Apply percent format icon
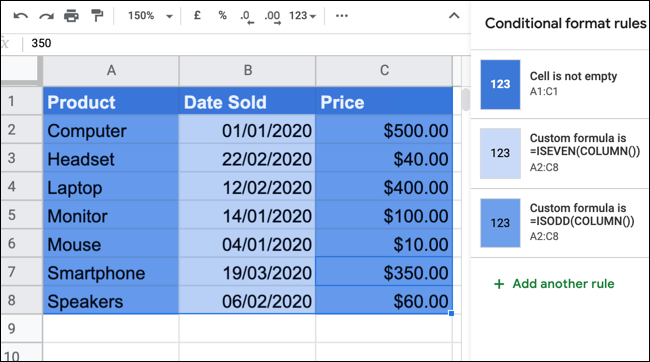Image resolution: width=650 pixels, height=362 pixels. [x=223, y=16]
